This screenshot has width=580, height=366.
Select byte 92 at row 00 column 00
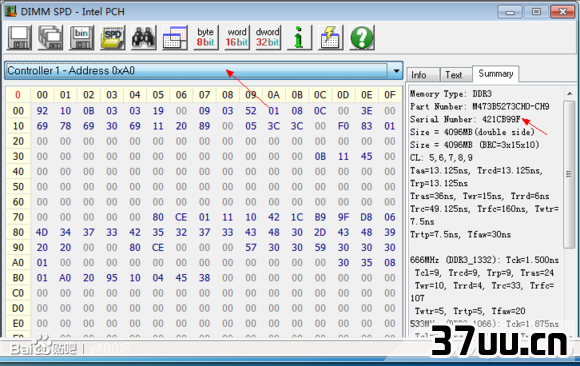pos(42,111)
